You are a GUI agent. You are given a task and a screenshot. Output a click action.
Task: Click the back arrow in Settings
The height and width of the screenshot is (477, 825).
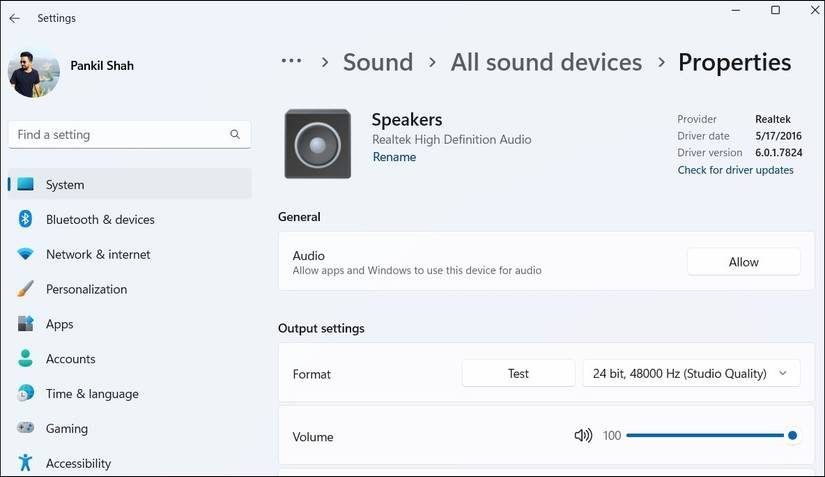(x=14, y=18)
